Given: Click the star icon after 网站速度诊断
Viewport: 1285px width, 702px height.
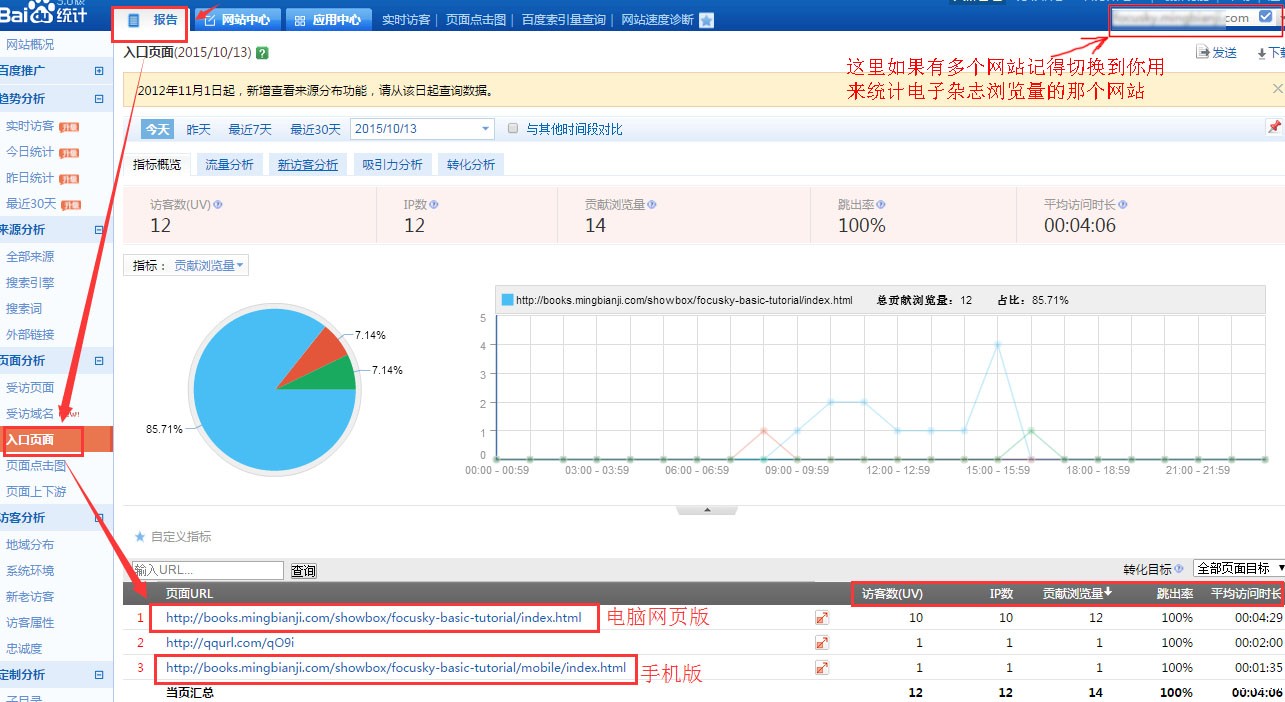Looking at the screenshot, I should click(706, 20).
